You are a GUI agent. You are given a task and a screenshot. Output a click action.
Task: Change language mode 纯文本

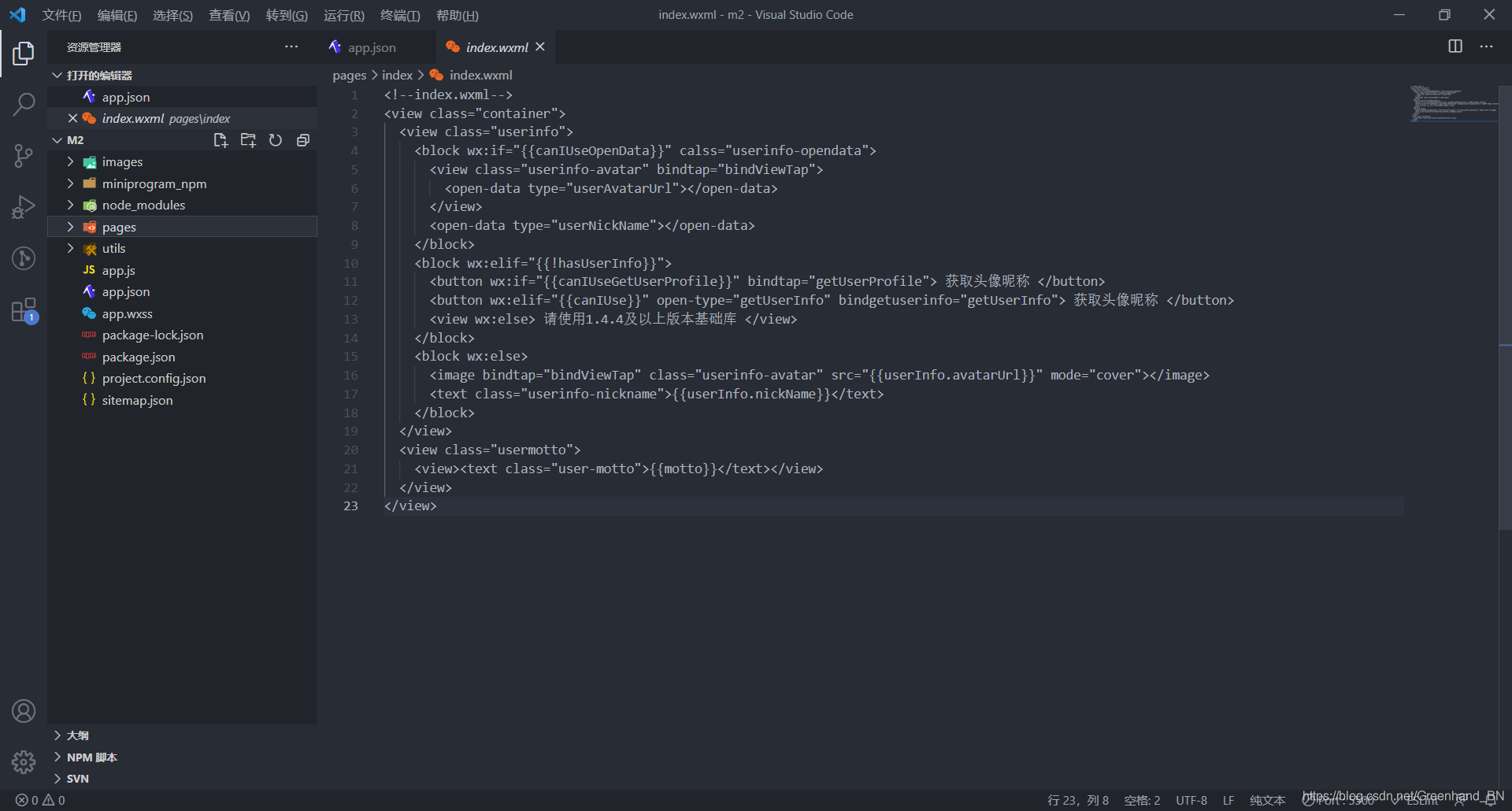(1268, 800)
